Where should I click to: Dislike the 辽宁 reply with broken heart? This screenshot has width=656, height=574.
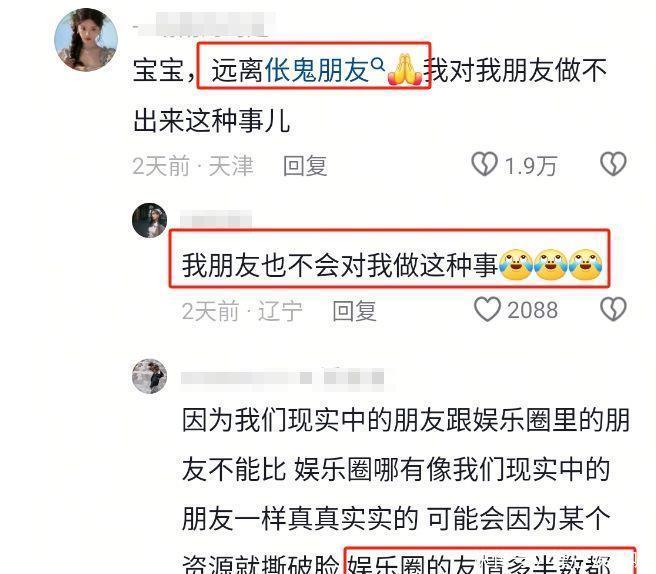pyautogui.click(x=613, y=309)
